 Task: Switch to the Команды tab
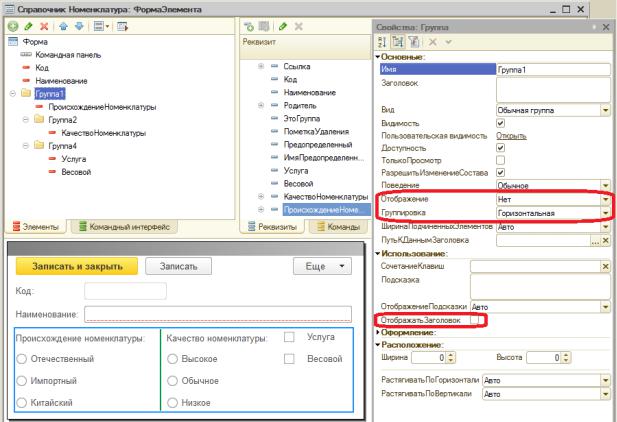(x=339, y=227)
